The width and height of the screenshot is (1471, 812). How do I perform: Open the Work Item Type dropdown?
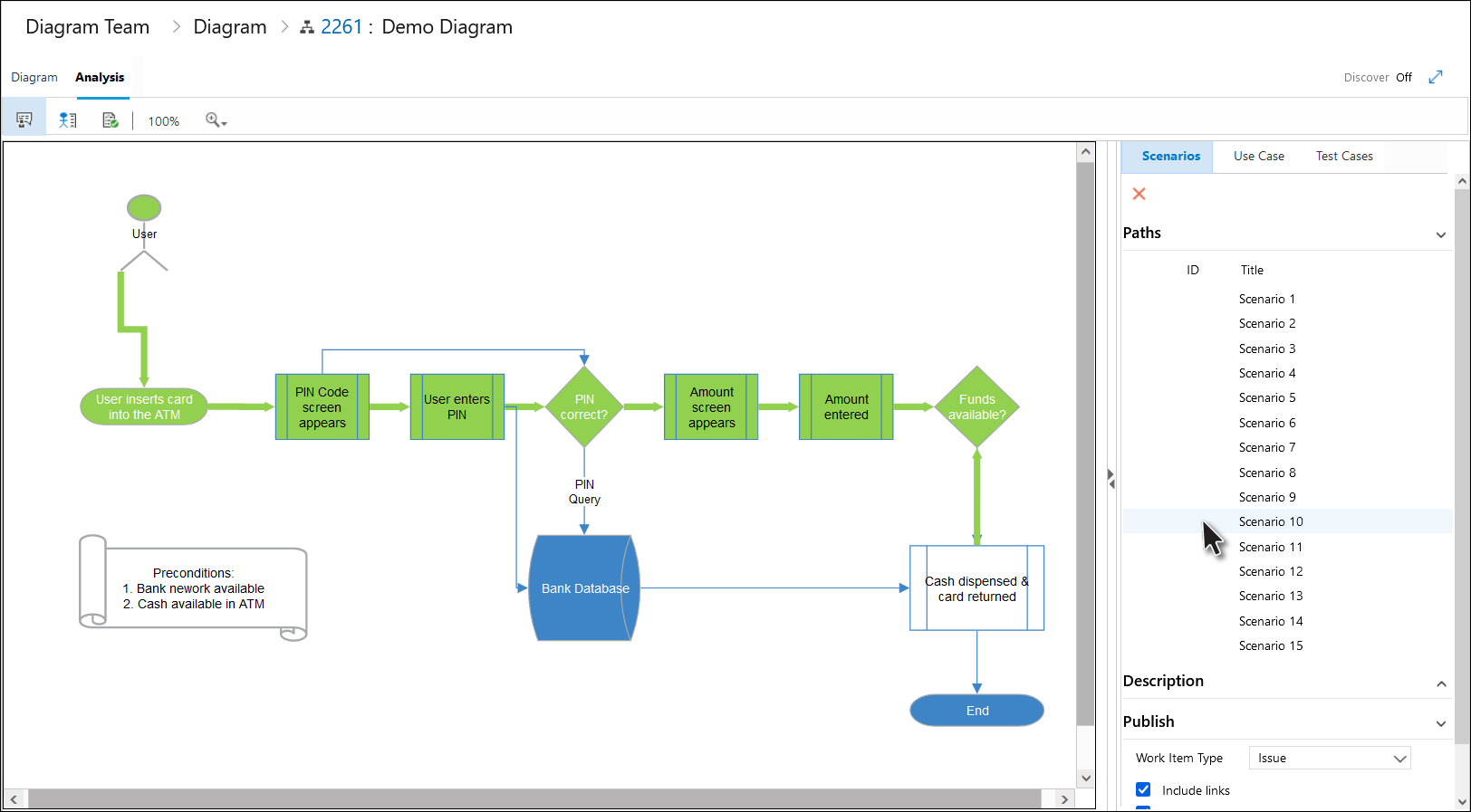(1330, 759)
